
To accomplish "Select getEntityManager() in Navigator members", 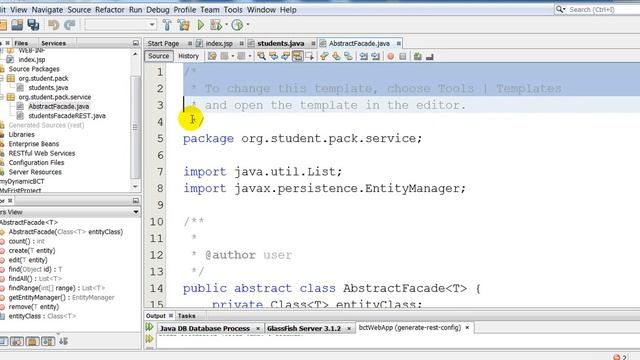I will coord(61,298).
